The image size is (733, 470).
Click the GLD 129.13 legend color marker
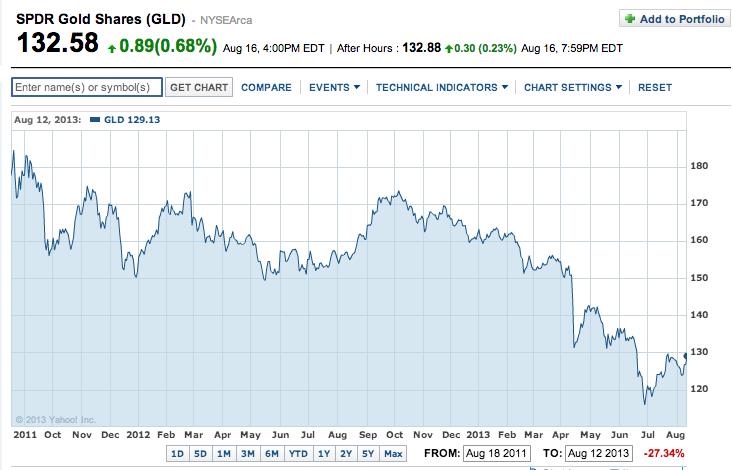[95, 120]
